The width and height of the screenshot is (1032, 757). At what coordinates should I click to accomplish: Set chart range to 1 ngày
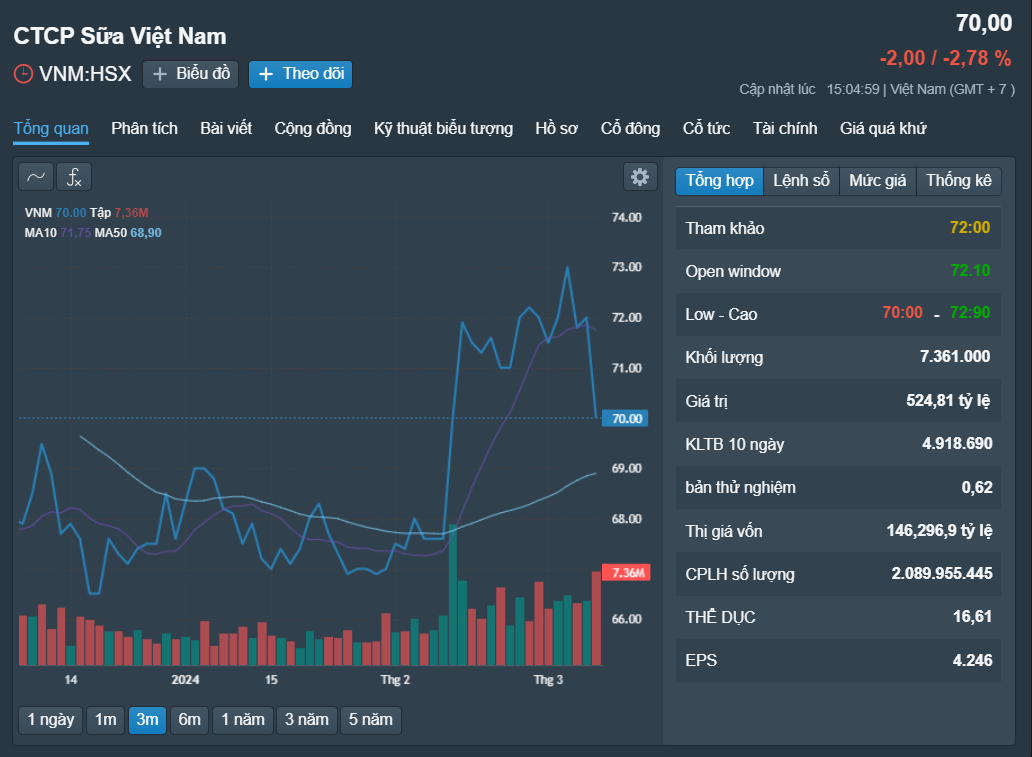pos(51,720)
